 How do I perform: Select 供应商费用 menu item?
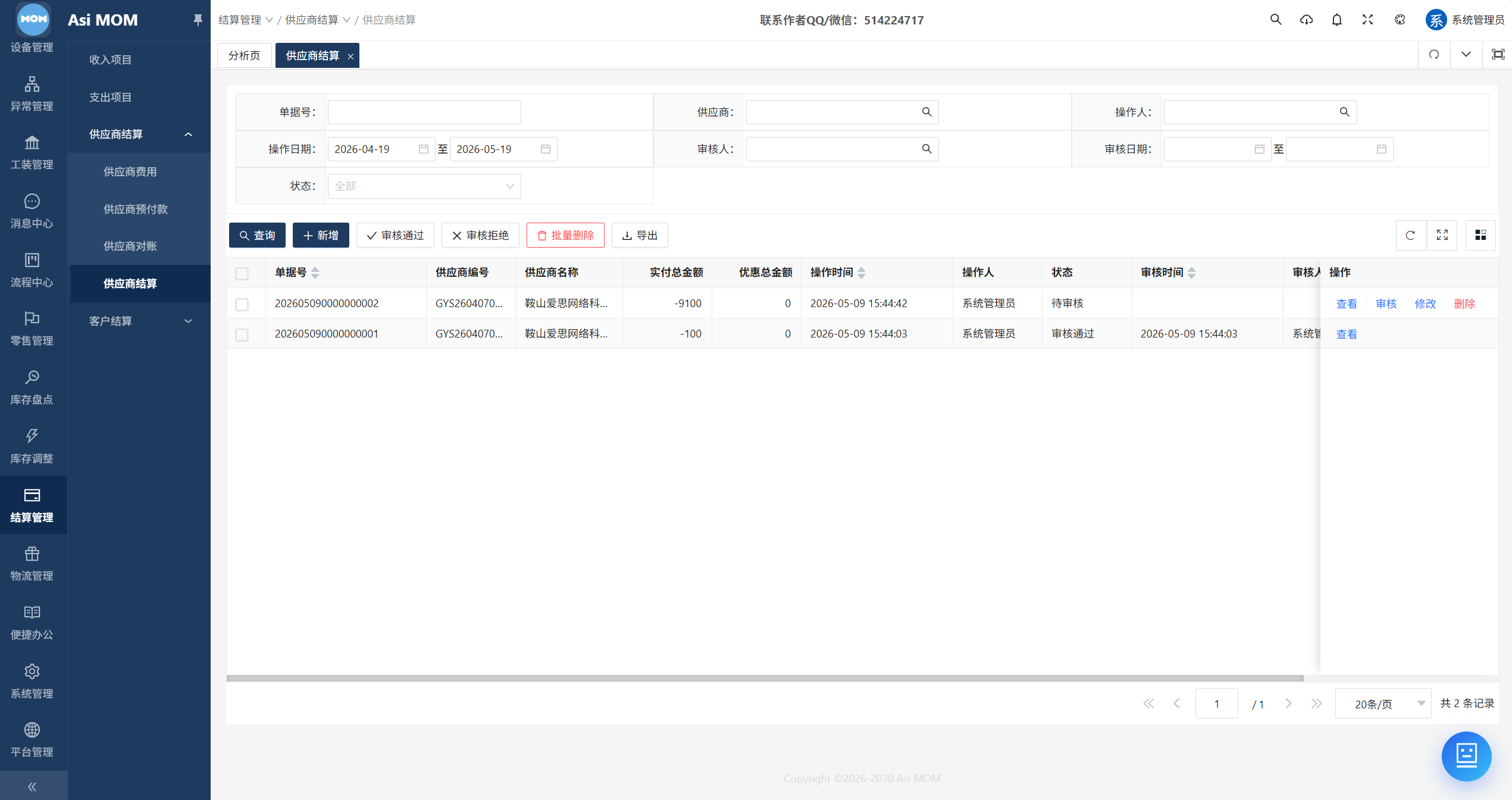click(140, 172)
